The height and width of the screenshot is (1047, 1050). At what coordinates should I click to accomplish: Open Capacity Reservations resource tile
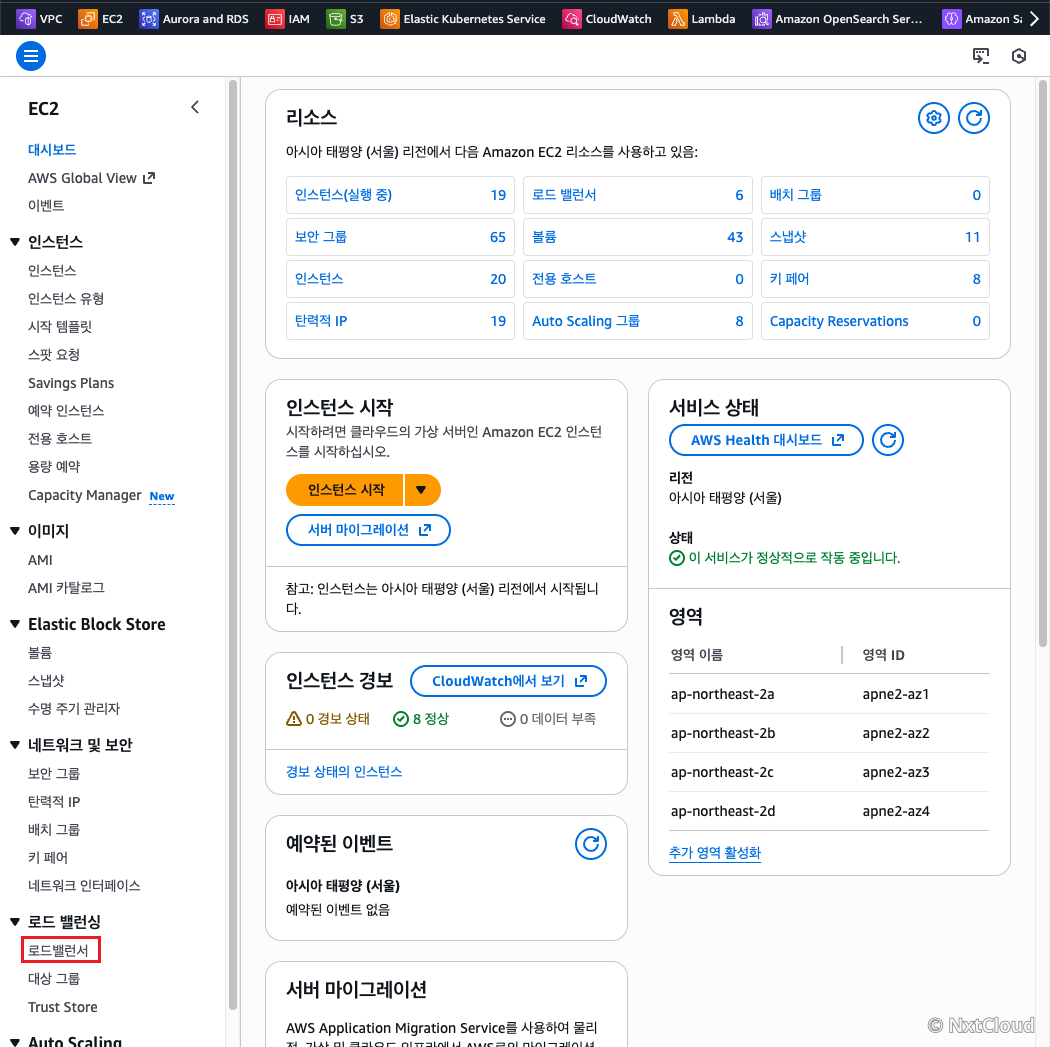[x=875, y=321]
